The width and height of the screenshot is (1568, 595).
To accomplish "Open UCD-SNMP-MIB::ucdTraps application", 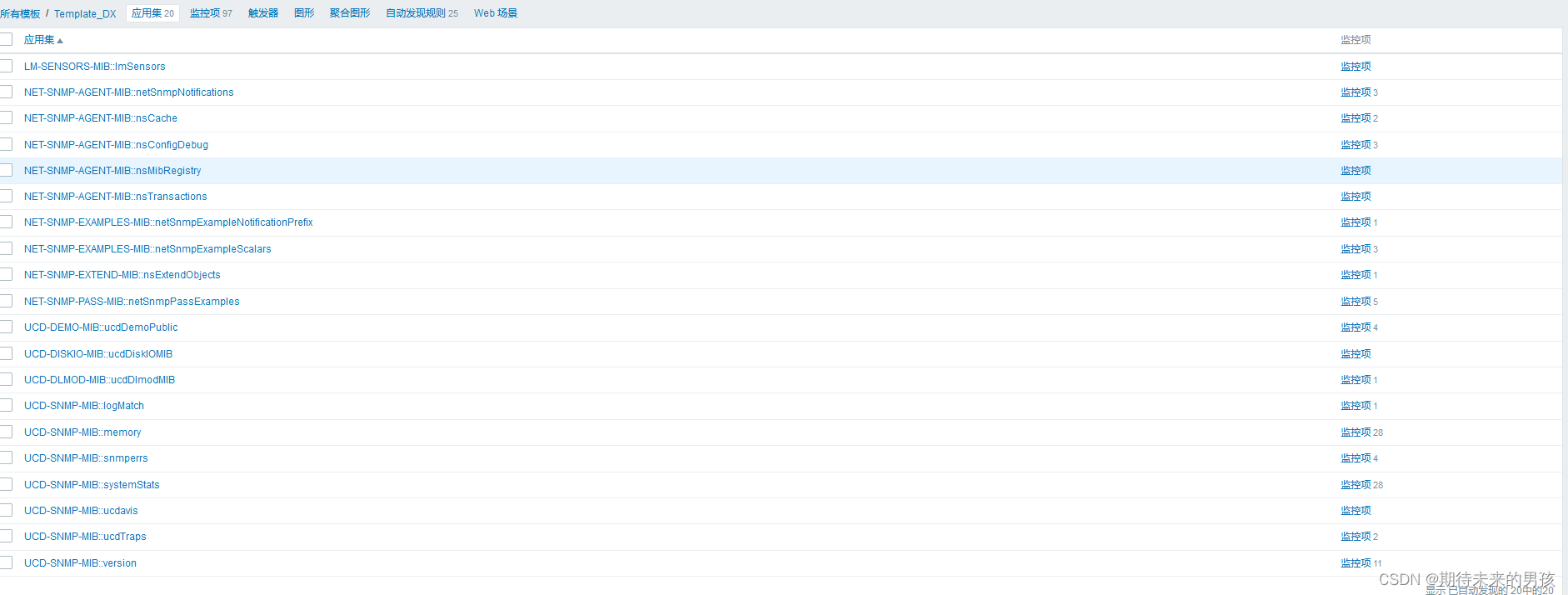I will click(x=85, y=537).
